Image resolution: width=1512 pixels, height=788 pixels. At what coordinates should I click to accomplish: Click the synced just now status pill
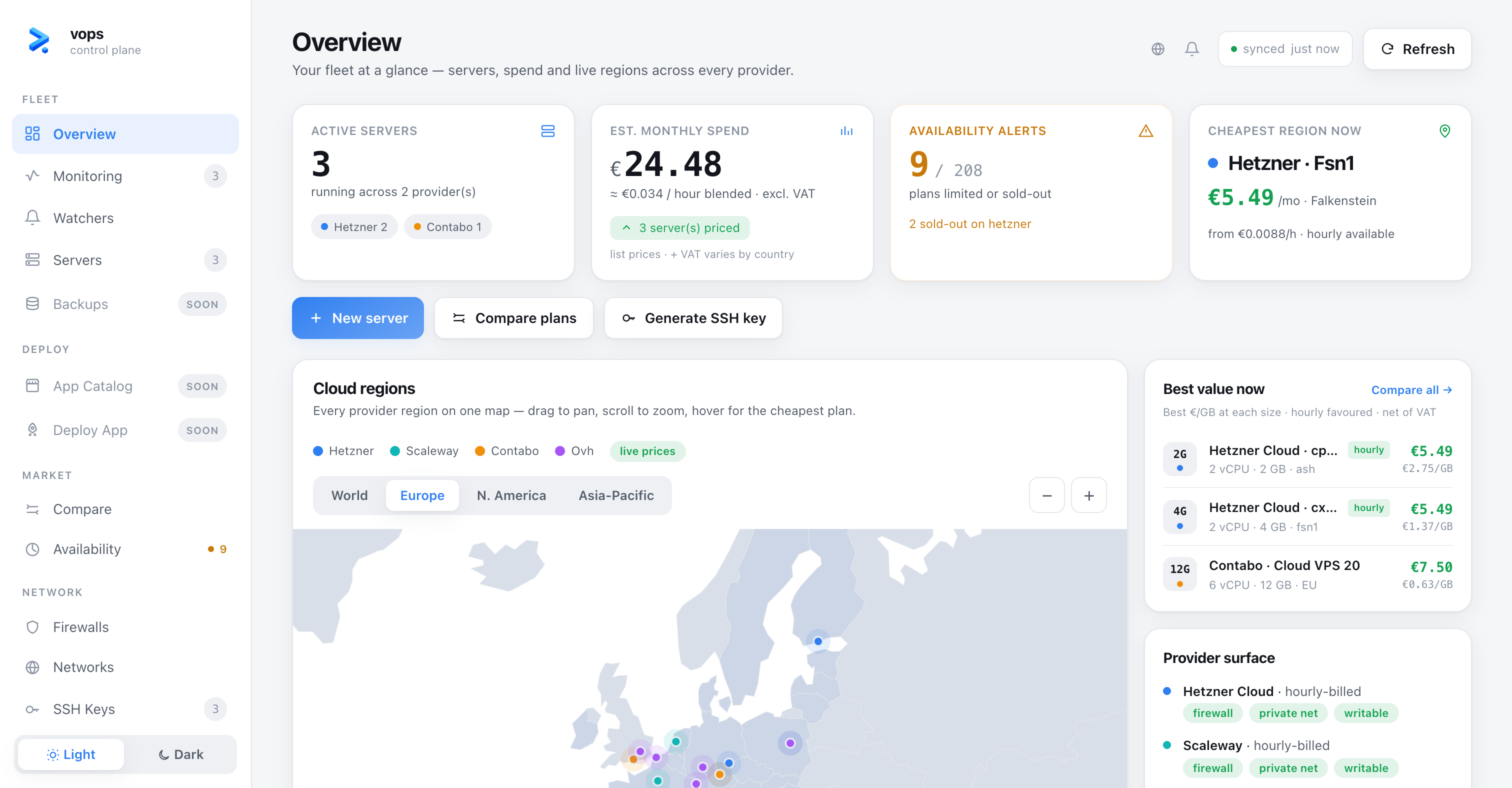point(1285,48)
